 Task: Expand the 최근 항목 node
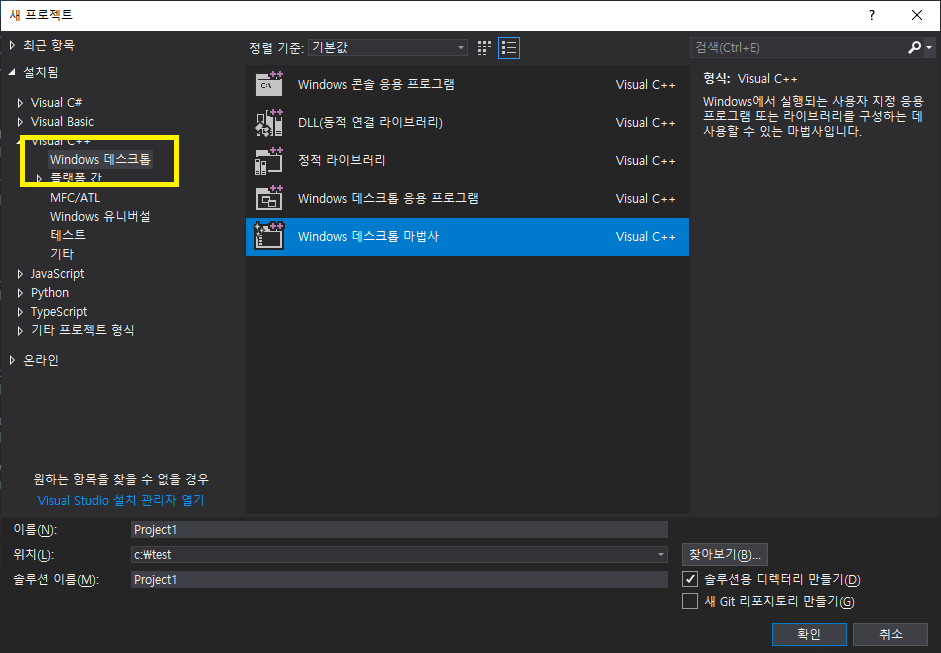pyautogui.click(x=13, y=45)
